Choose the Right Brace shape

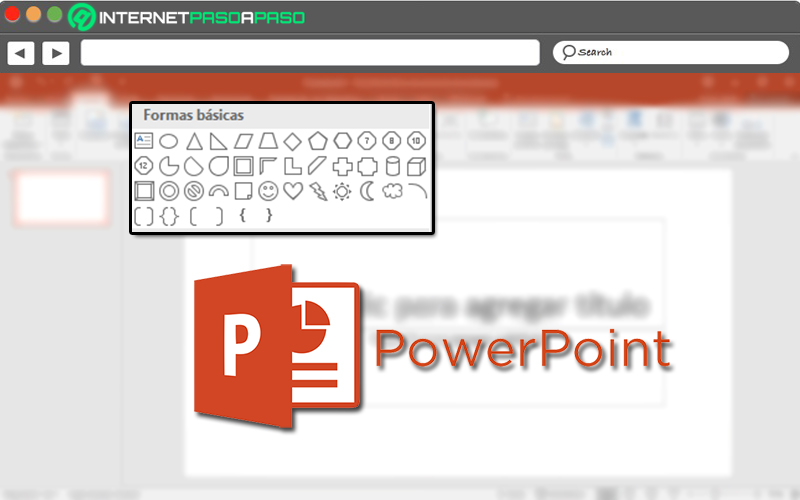[269, 215]
